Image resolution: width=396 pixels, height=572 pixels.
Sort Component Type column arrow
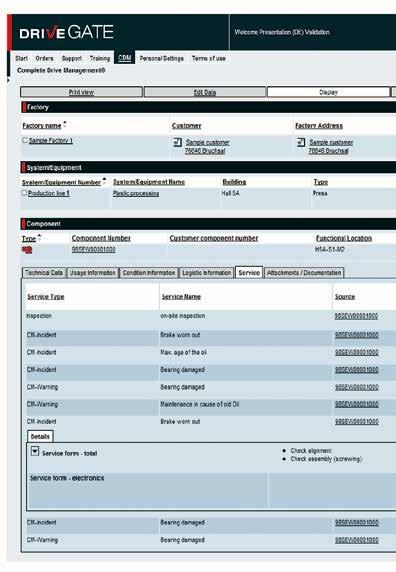point(39,237)
